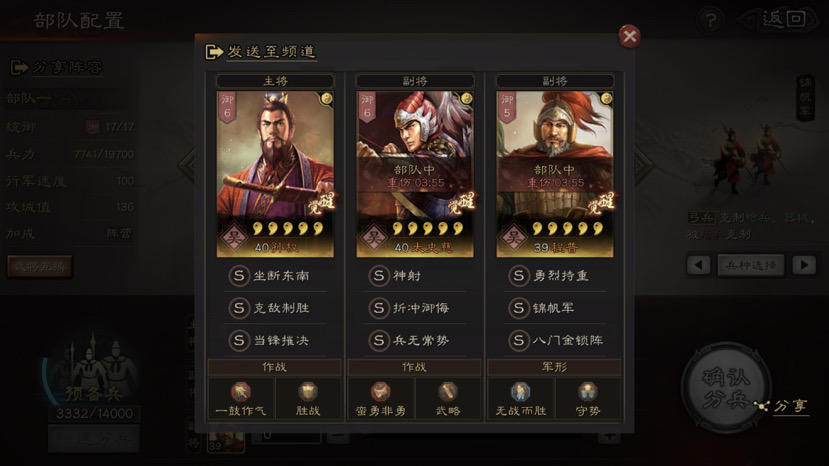Click the 一鼓作气 formation icon
The width and height of the screenshot is (829, 466).
coord(241,392)
